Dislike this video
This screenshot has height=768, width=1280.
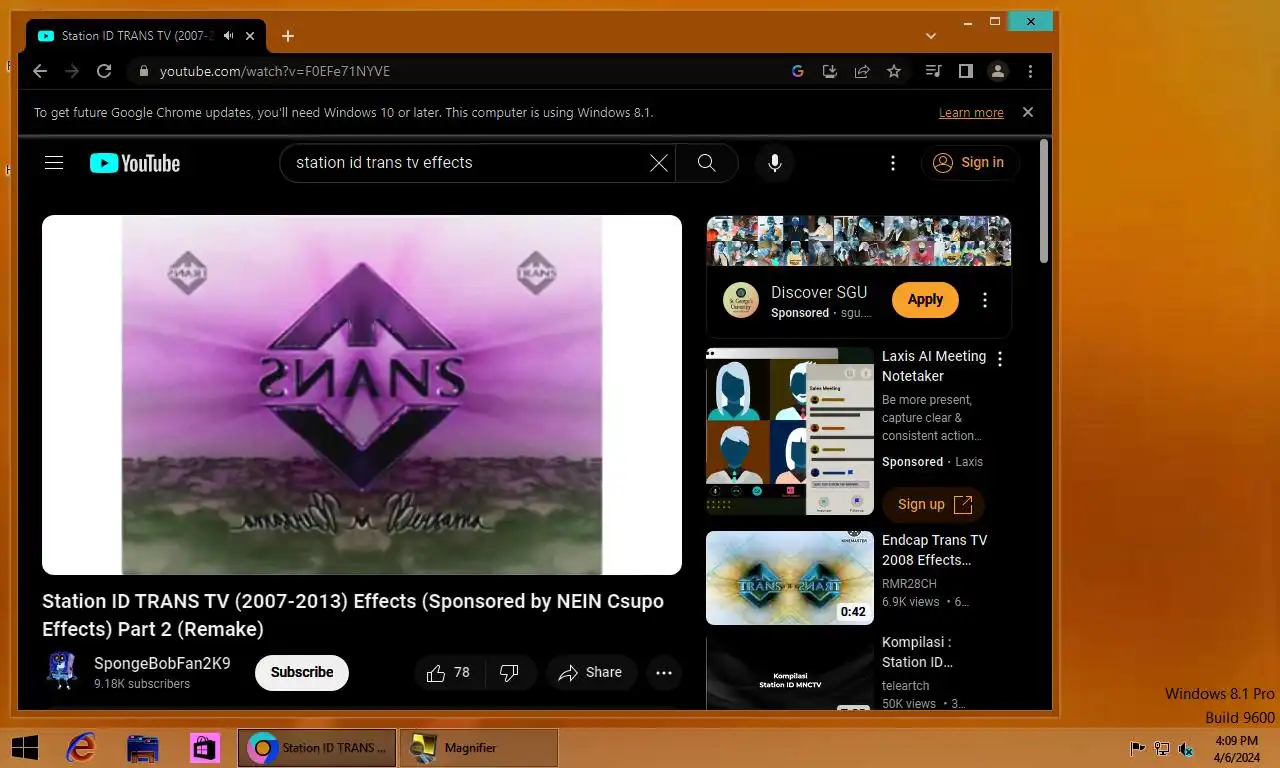(510, 673)
